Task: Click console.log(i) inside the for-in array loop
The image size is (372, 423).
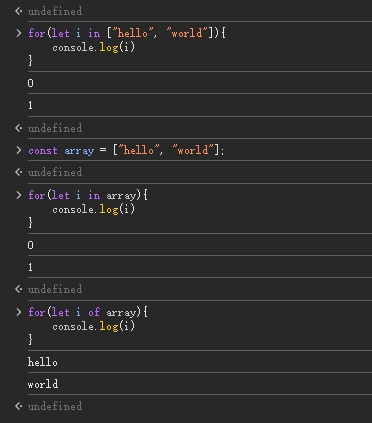Action: click(x=94, y=209)
